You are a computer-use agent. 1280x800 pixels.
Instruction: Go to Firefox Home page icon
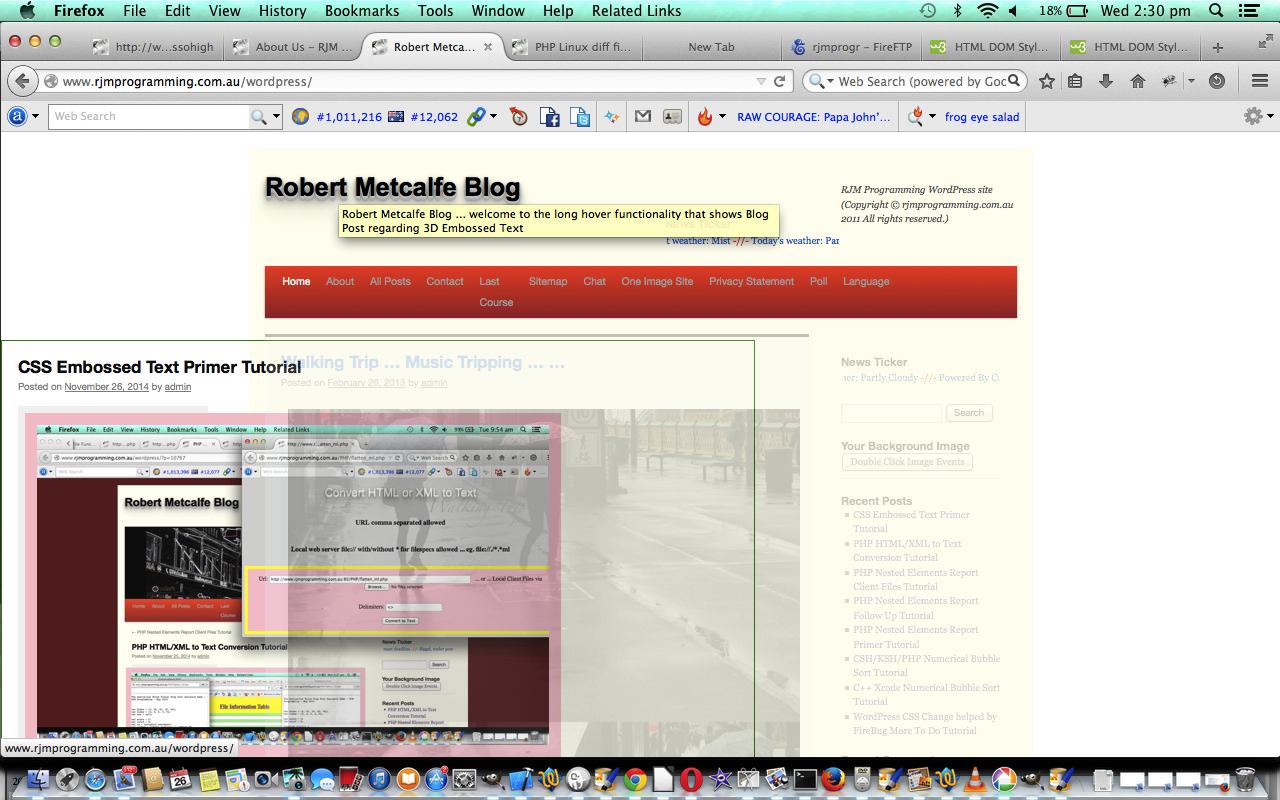[1138, 81]
